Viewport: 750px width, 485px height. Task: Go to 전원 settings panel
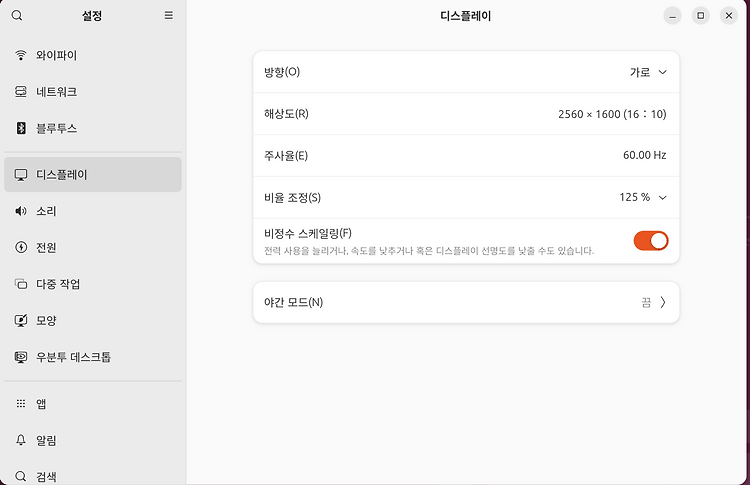(93, 247)
